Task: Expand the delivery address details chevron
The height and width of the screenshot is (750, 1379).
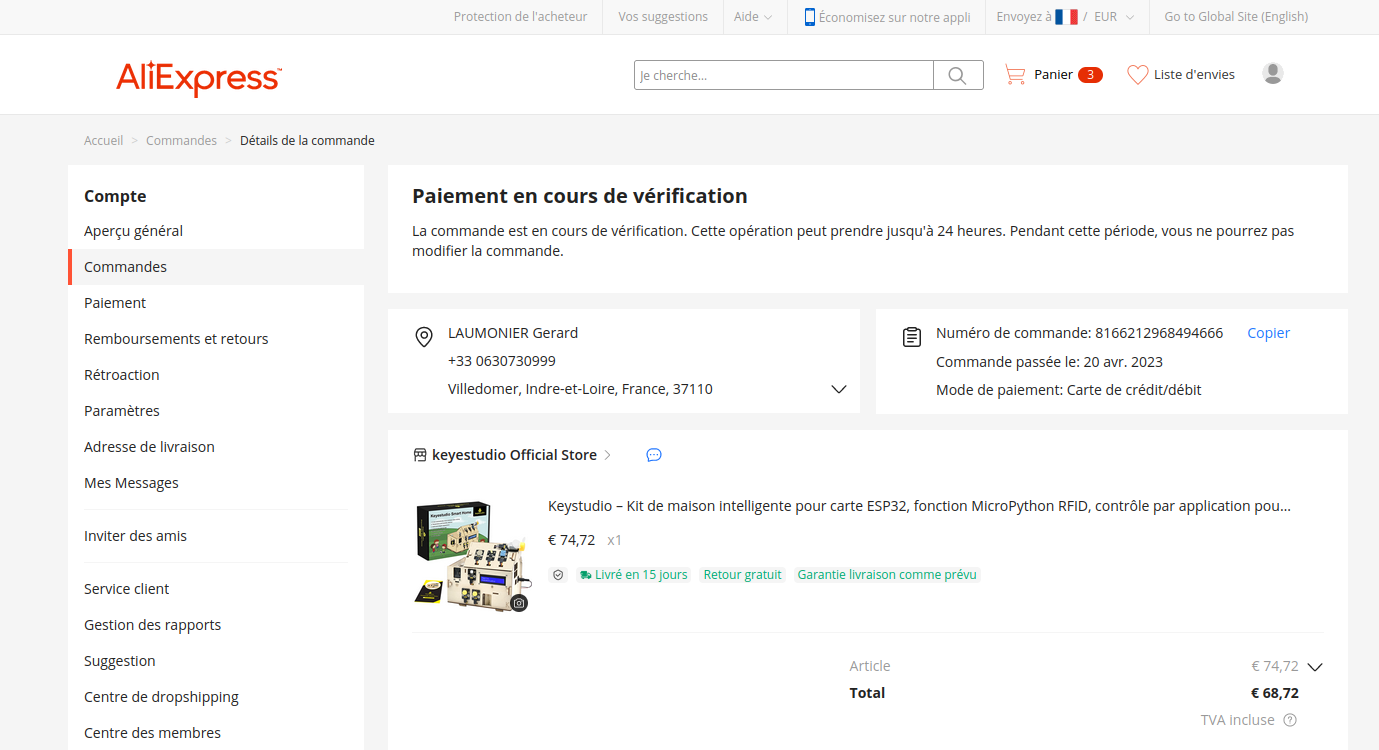Action: [x=839, y=389]
